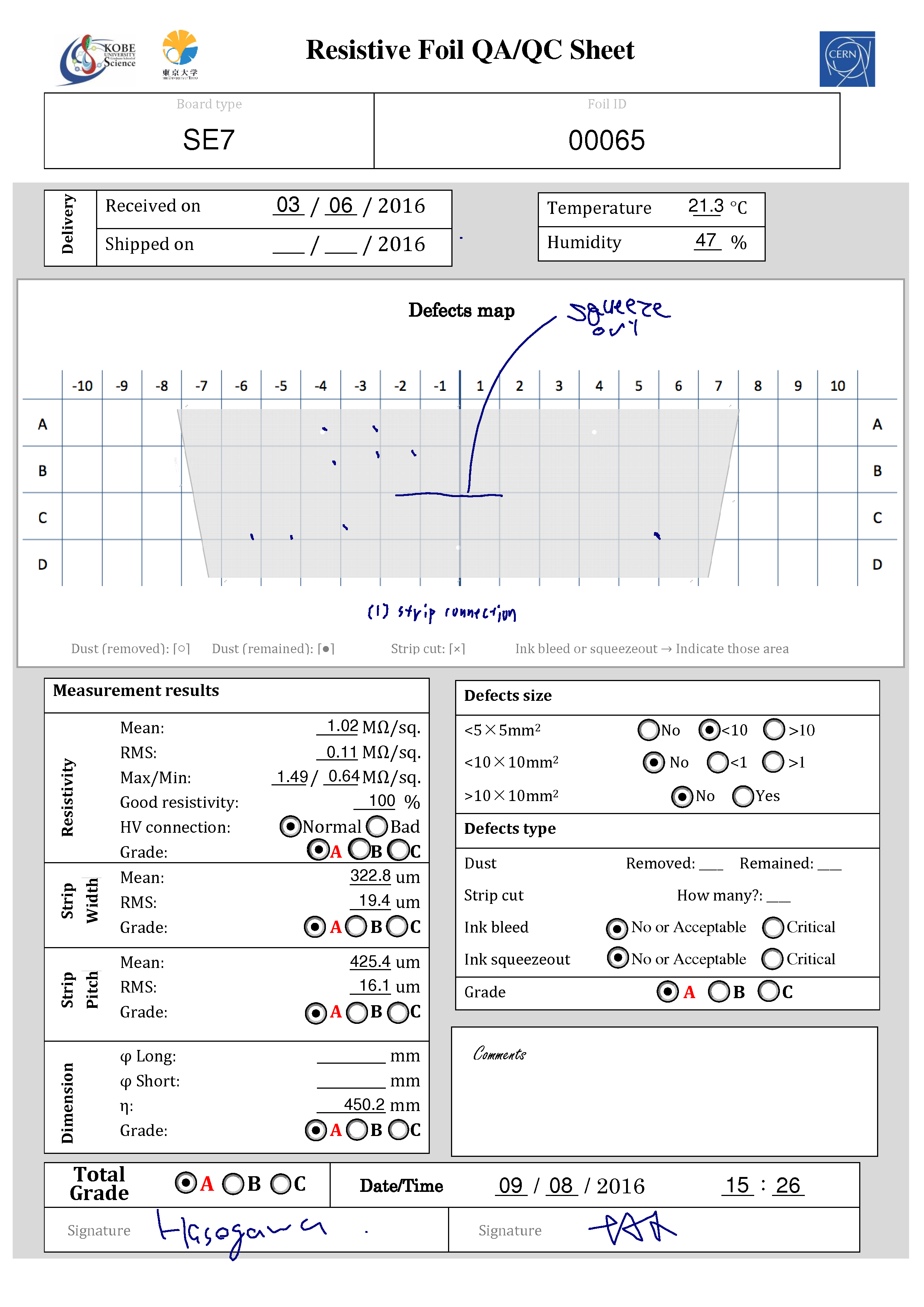Select Dimension grade A
The height and width of the screenshot is (1307, 924).
[x=316, y=1130]
